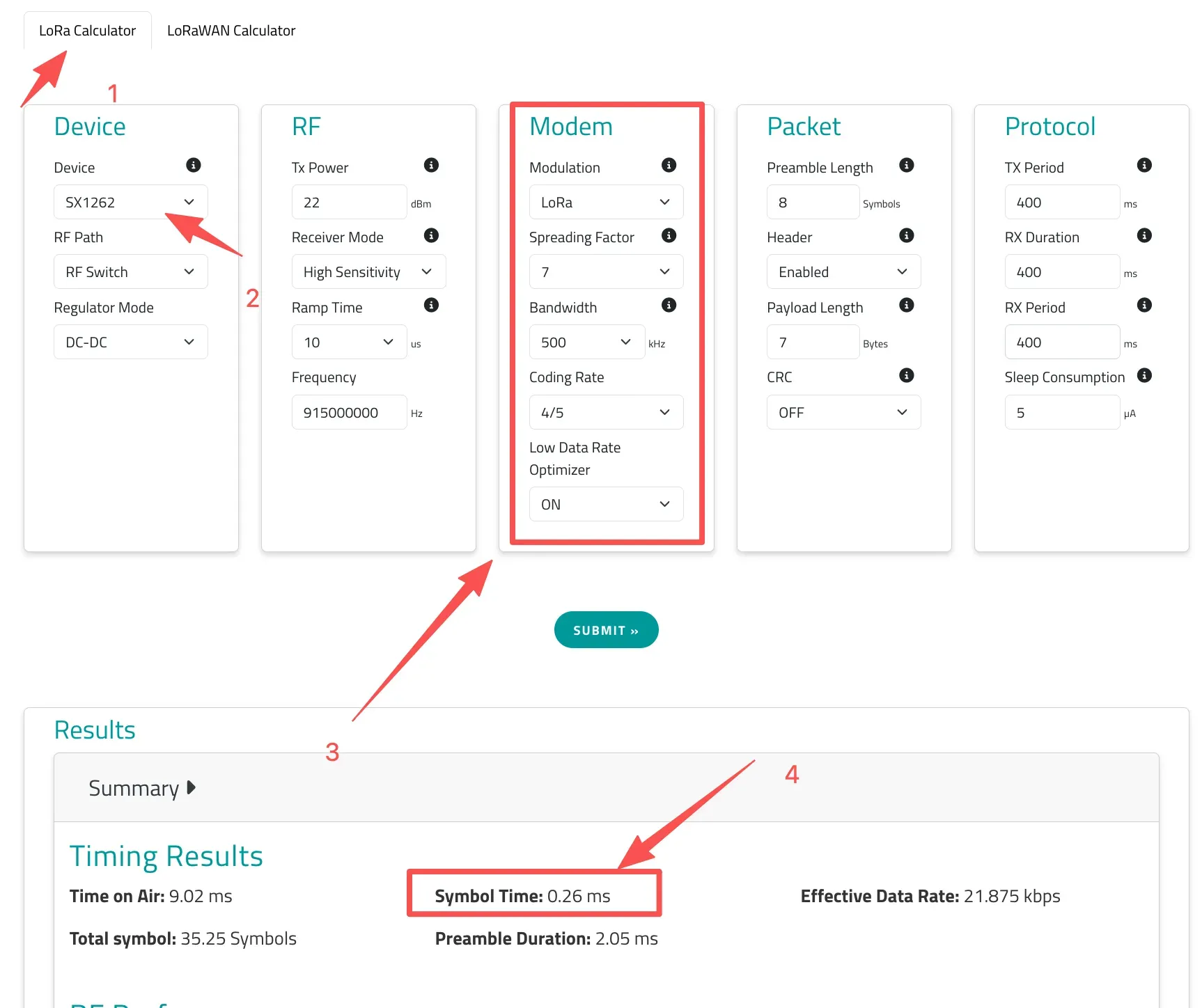Click the SUBMIT button
The height and width of the screenshot is (1008, 1202).
coord(605,629)
